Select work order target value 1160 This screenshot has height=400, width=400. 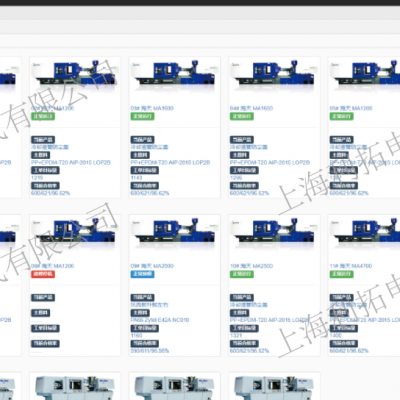click(136, 335)
